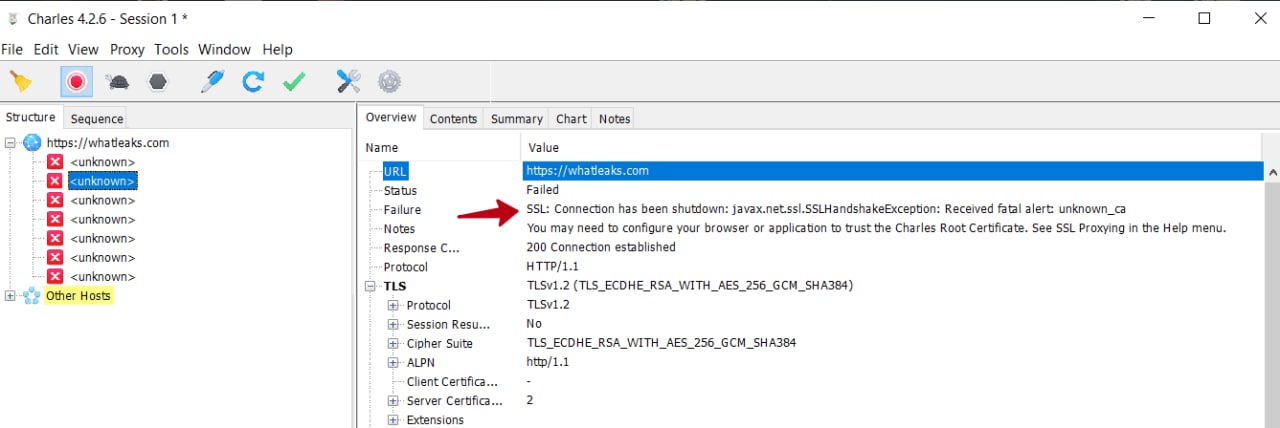The height and width of the screenshot is (428, 1280).
Task: Expand the TLS Protocol row
Action: 393,305
